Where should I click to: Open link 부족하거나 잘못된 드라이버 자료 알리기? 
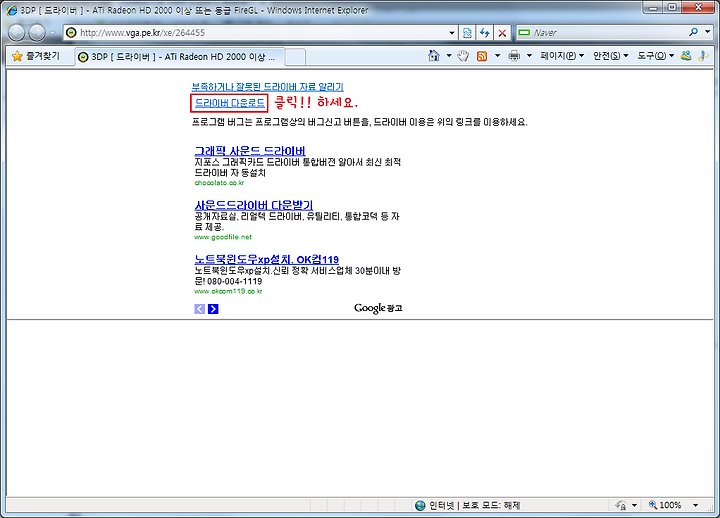click(x=268, y=87)
